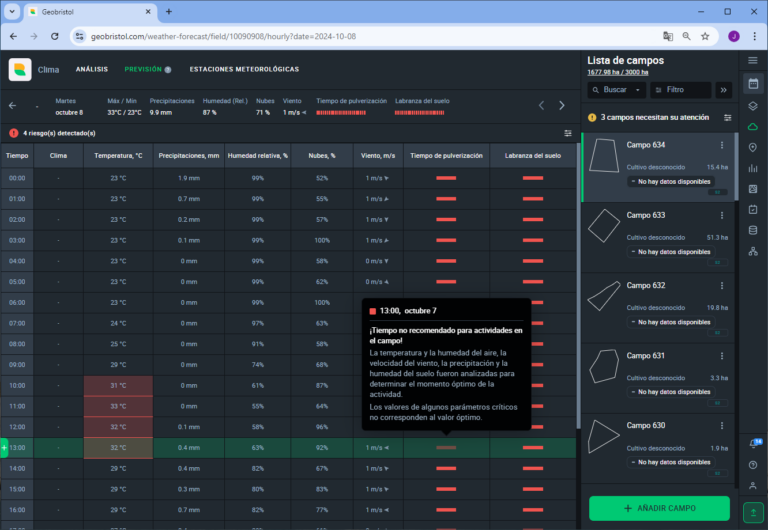
Task: Click the Filtro input field
Action: [x=685, y=90]
